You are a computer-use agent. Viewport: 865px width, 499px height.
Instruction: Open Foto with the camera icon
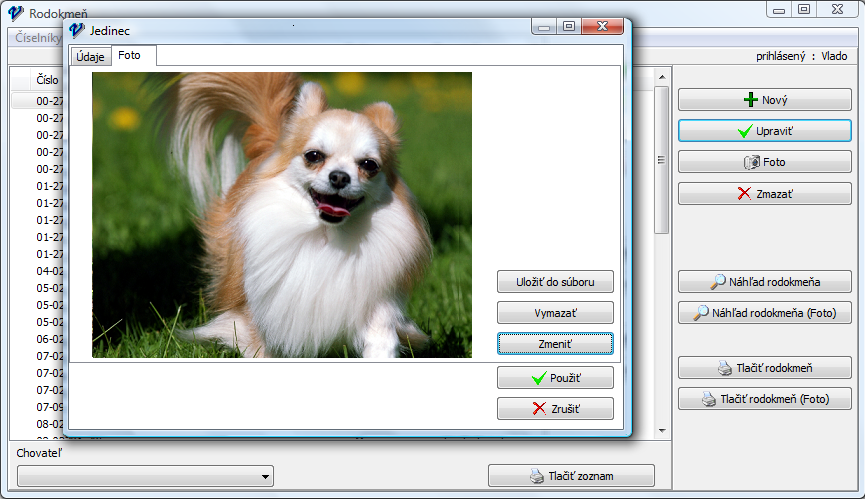point(765,162)
